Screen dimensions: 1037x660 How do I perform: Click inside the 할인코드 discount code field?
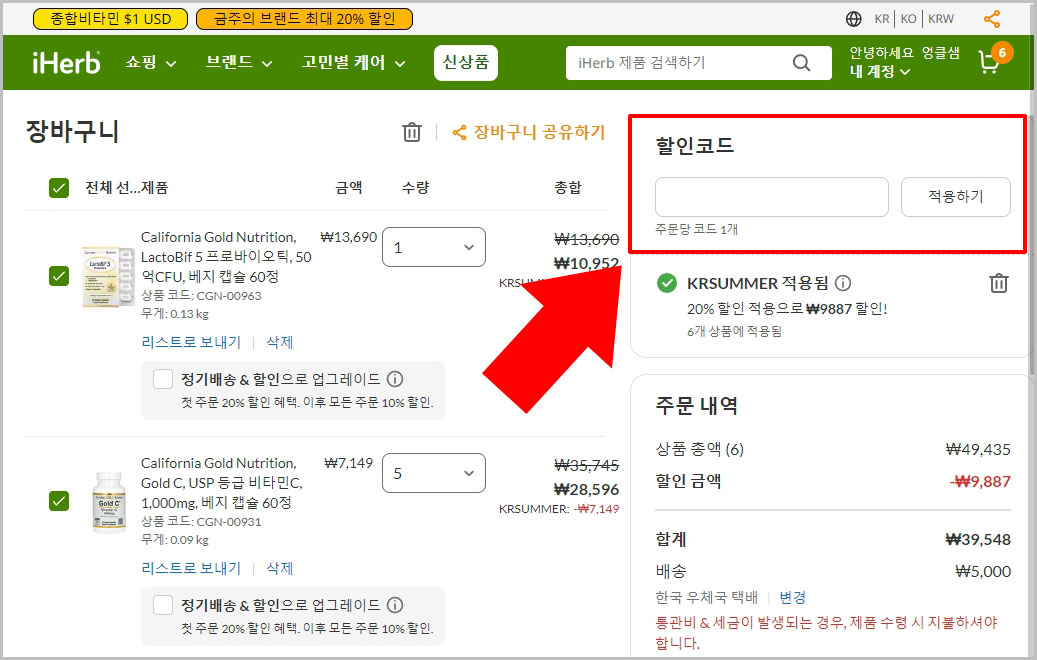770,197
